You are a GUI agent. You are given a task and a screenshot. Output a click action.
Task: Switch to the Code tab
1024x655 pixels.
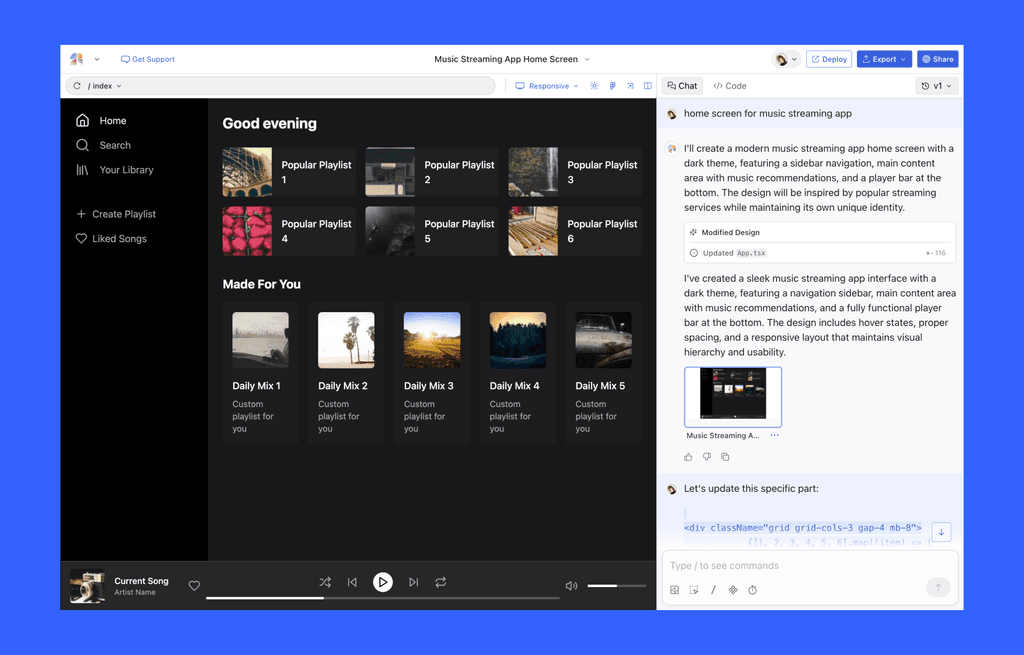(x=729, y=86)
